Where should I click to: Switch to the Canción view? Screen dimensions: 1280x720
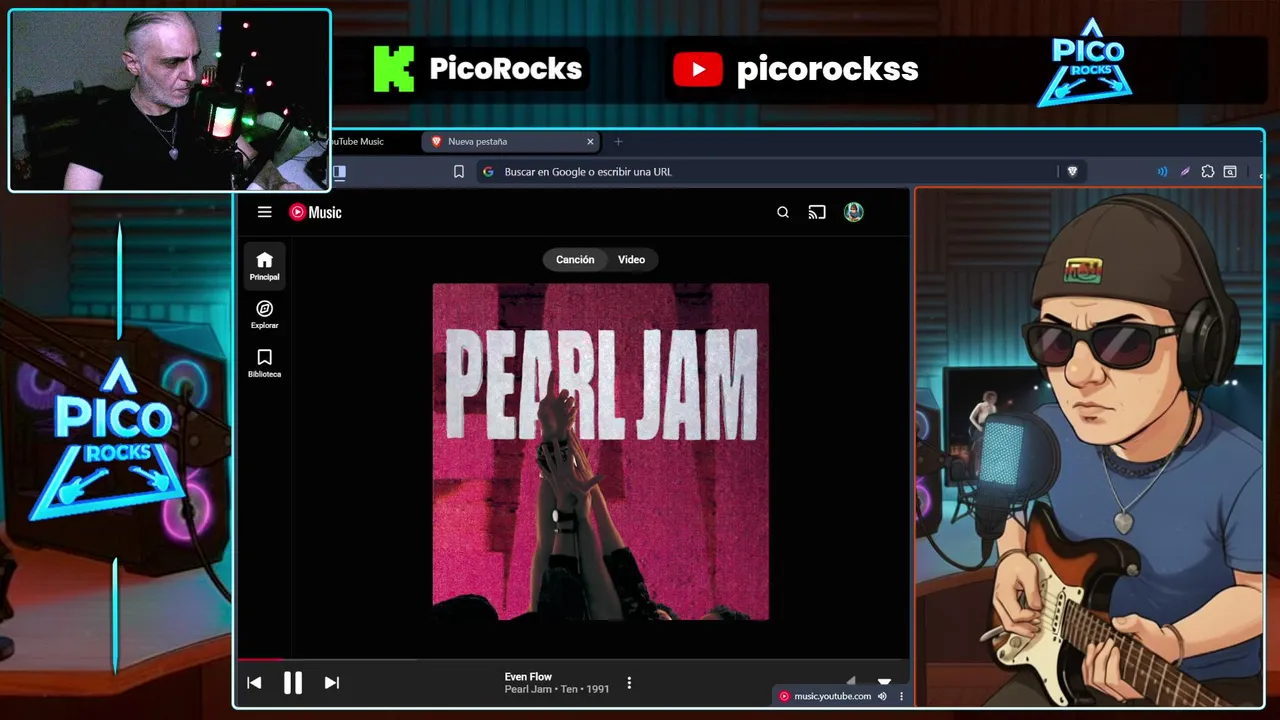tap(575, 259)
